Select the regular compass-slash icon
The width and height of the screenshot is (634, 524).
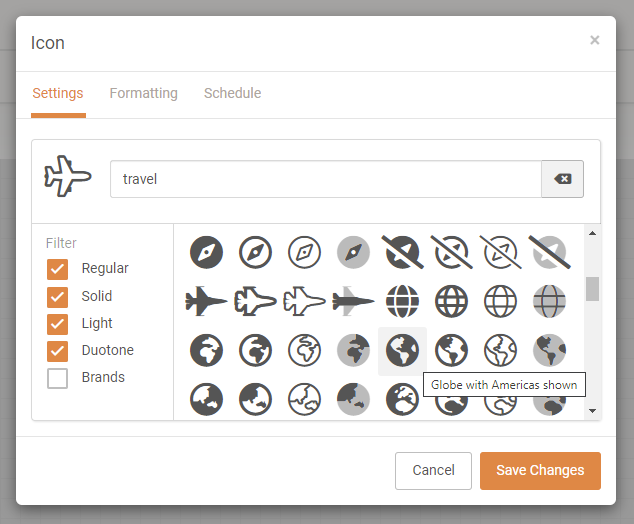point(451,252)
